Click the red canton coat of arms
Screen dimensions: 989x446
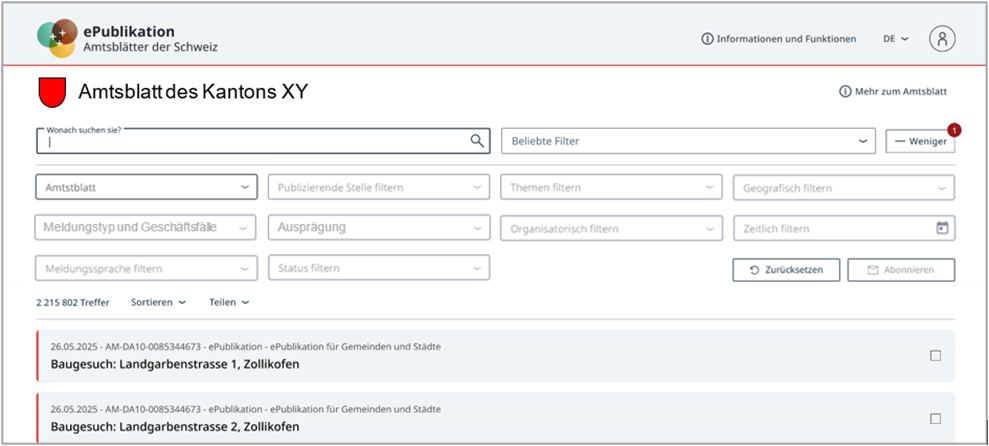point(51,92)
